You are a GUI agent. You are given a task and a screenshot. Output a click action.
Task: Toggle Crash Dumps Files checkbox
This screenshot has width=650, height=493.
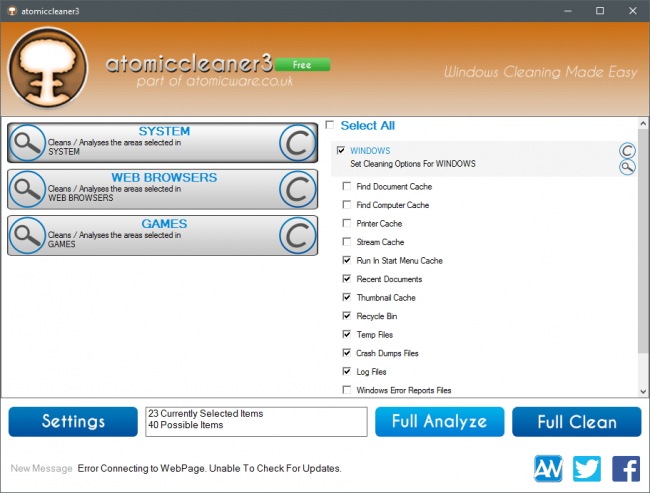[x=347, y=352]
